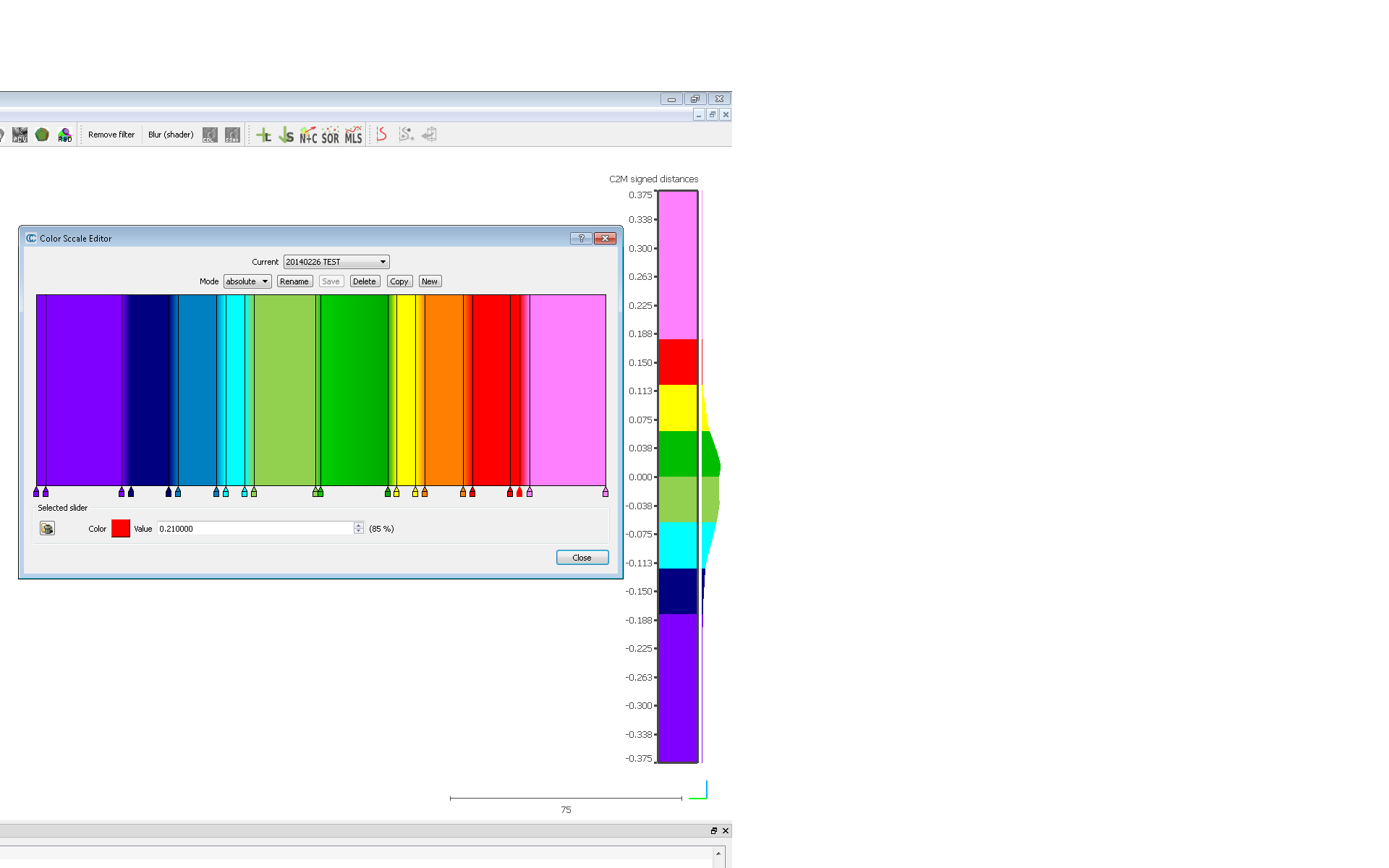Screen dimensions: 1389x868
Task: Click the import icon beside Selected slider
Action: pos(47,529)
